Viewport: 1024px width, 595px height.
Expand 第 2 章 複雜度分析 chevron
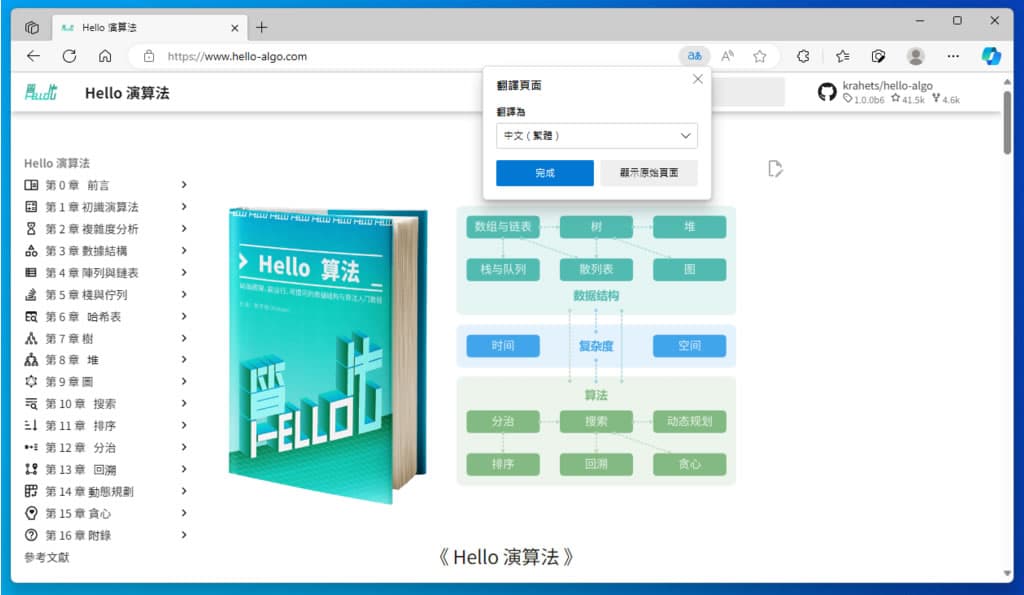pos(184,229)
